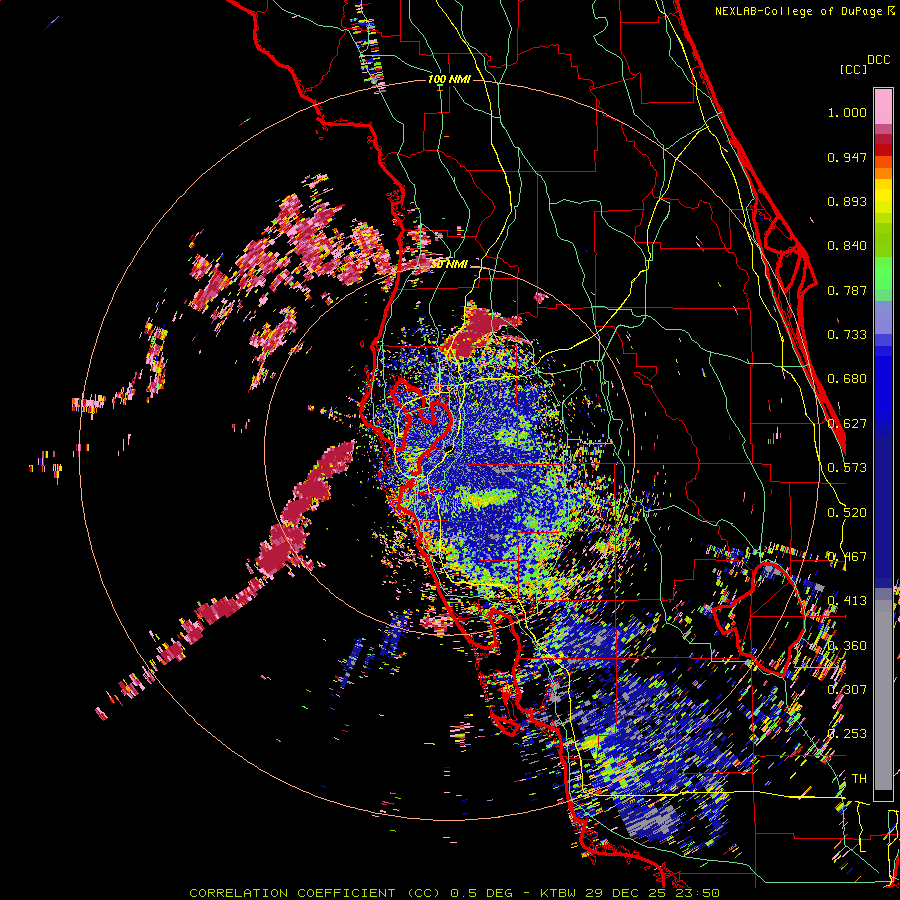Click the 100 NMI range ring label
The width and height of the screenshot is (900, 900).
click(x=449, y=79)
